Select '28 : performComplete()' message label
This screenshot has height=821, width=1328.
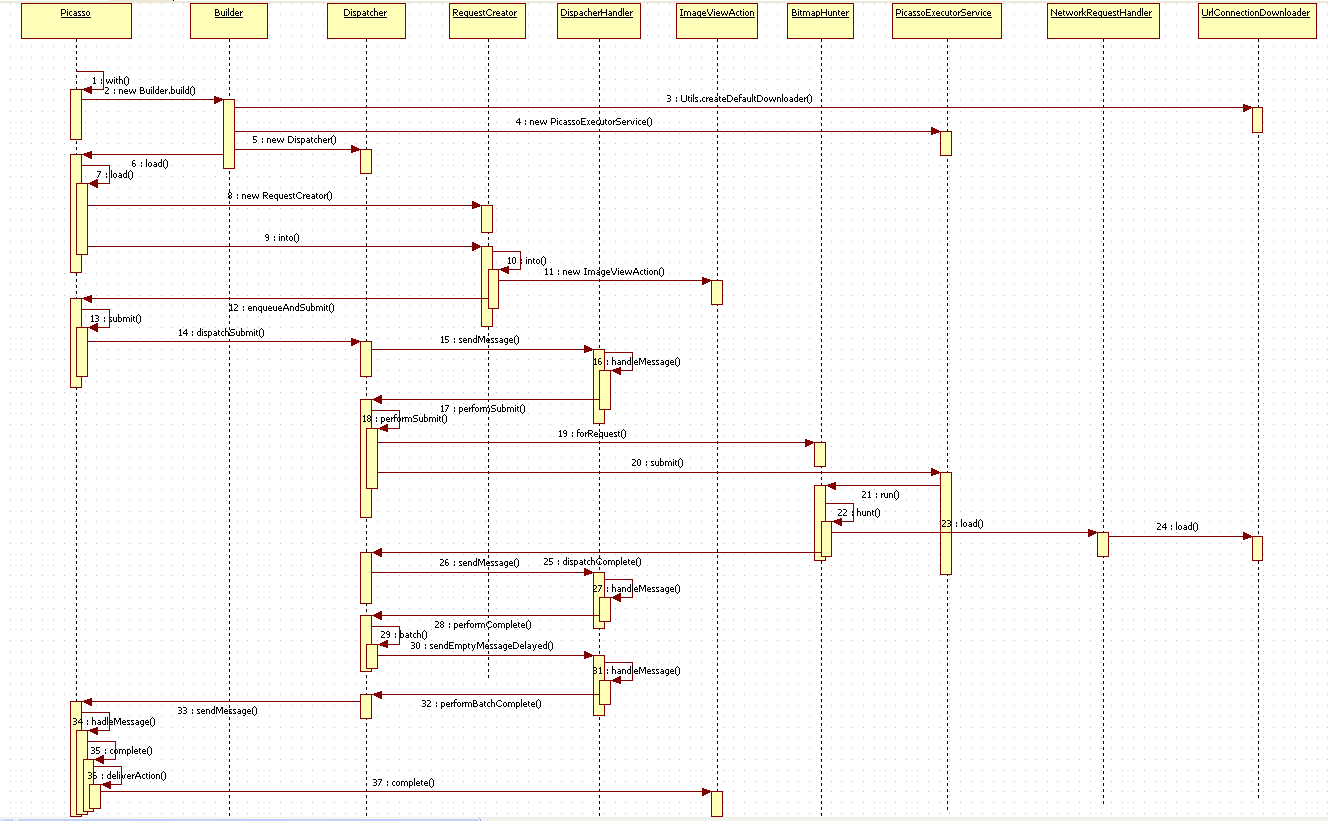click(x=483, y=624)
